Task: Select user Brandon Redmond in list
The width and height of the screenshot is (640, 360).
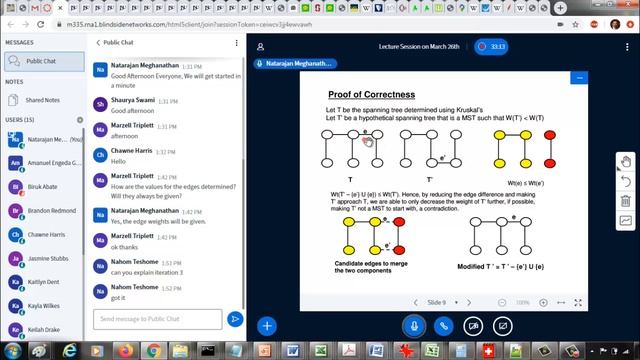Action: (44, 211)
